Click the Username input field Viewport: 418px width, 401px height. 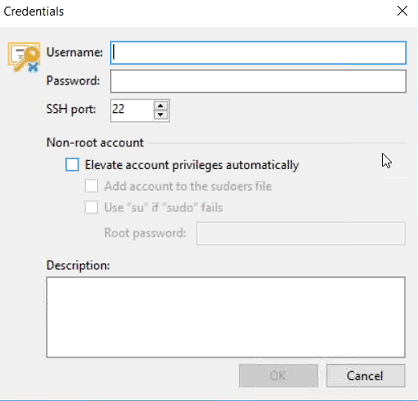pos(258,53)
